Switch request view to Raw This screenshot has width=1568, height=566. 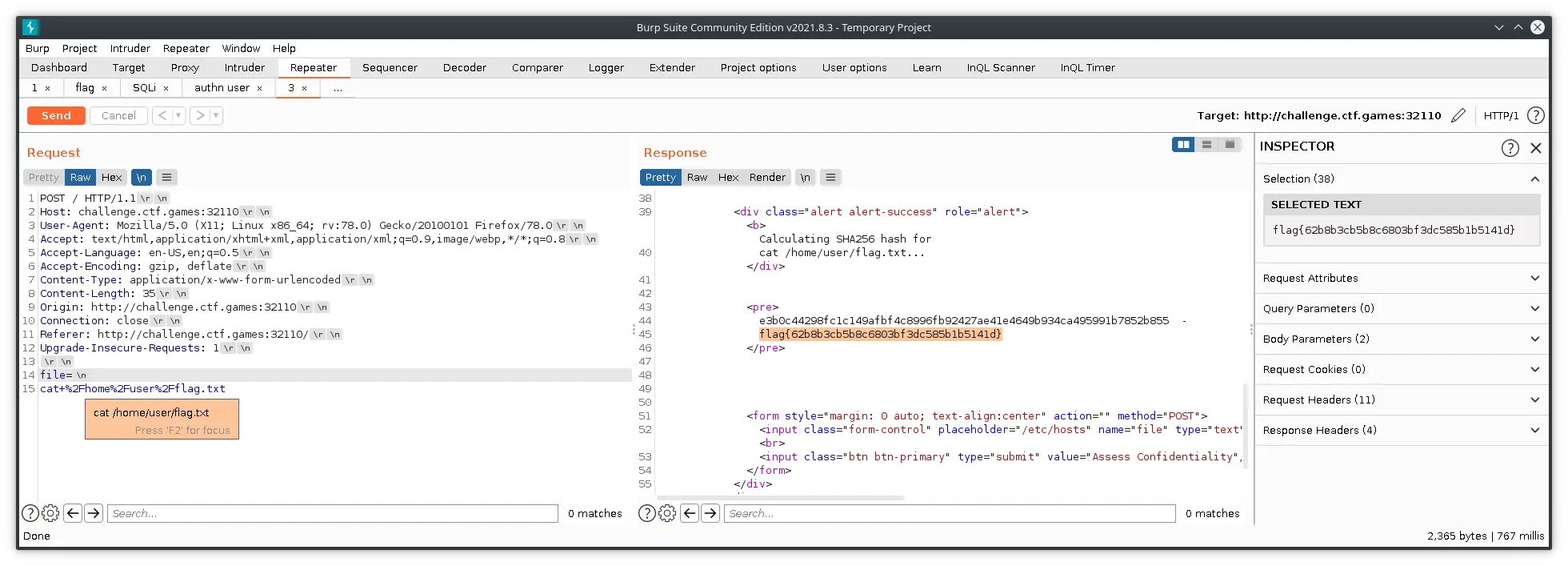80,177
